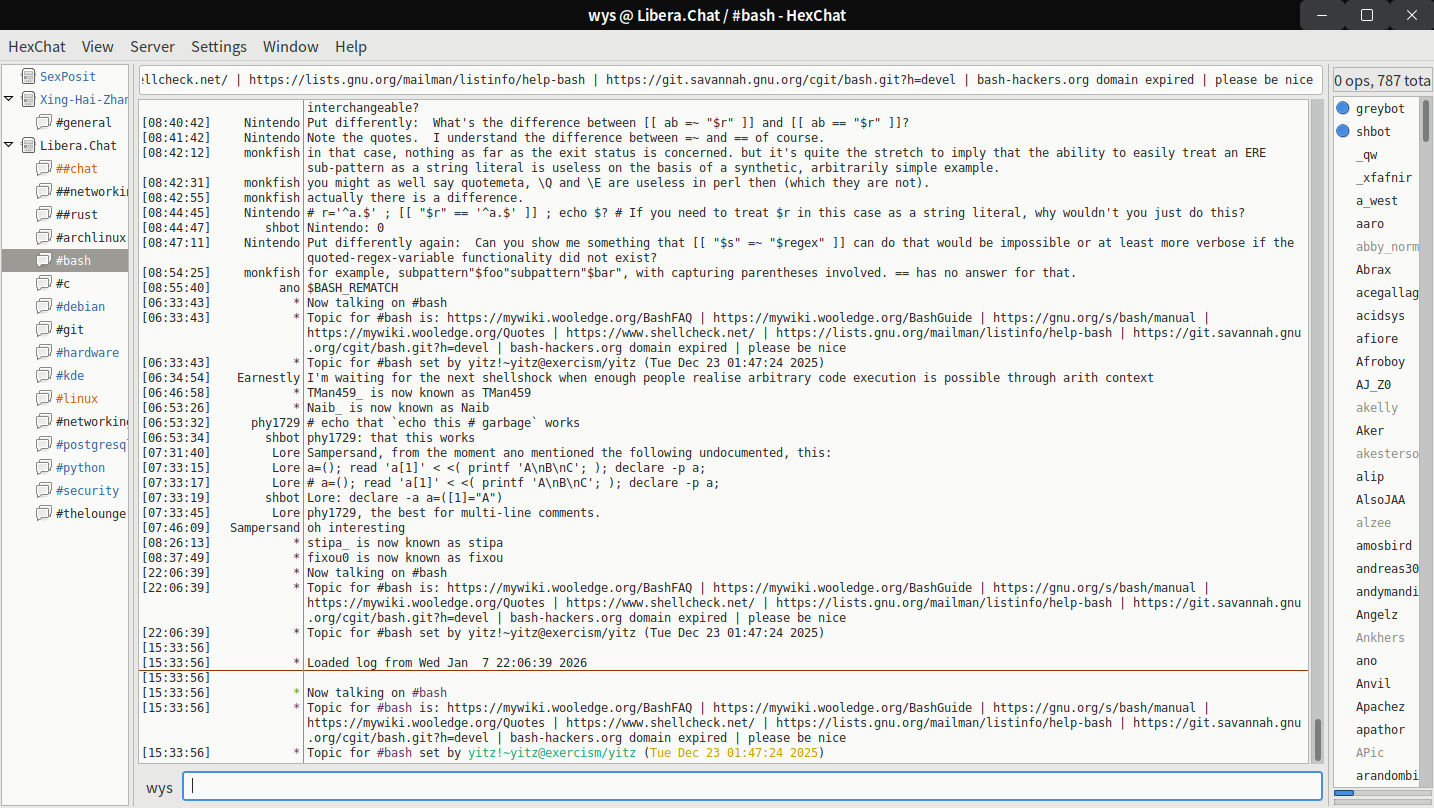1434x808 pixels.
Task: Click the blue status dot next to greybot
Action: click(x=1343, y=108)
